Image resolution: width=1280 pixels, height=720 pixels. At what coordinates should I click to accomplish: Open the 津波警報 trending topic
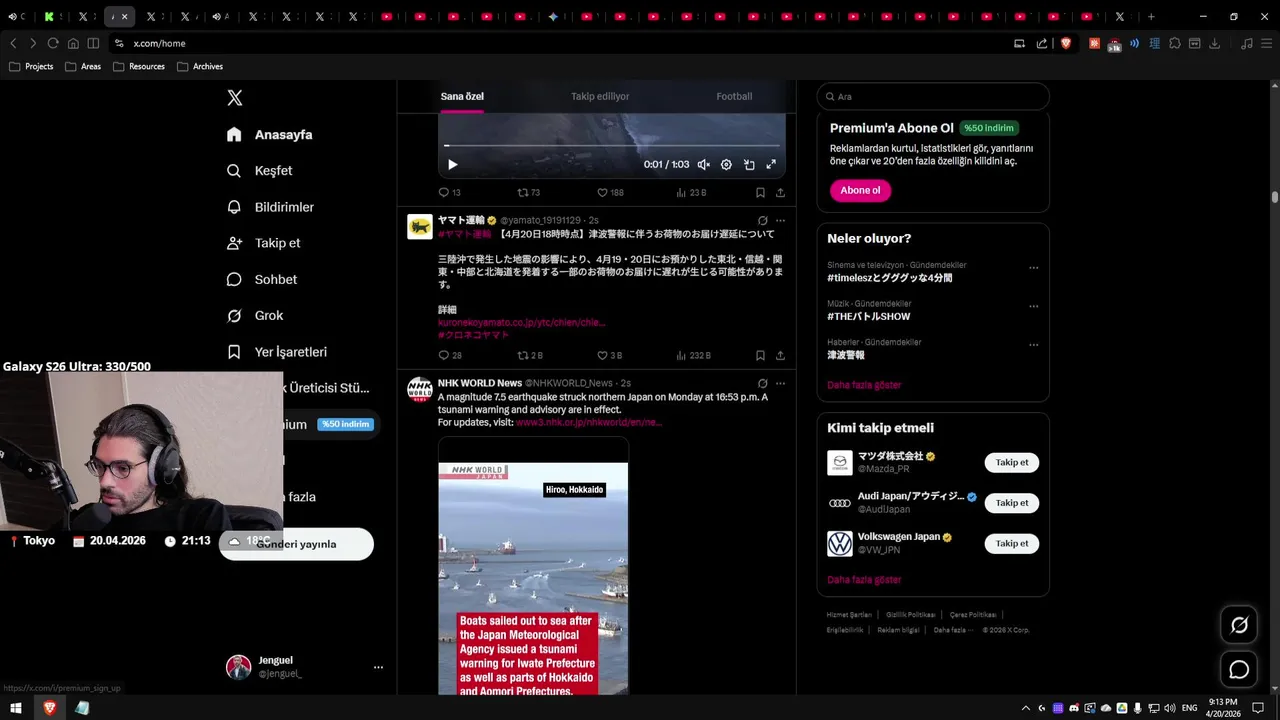pos(846,355)
